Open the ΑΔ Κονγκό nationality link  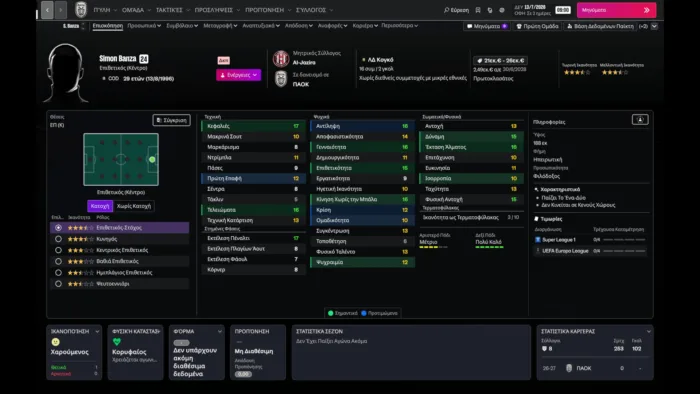coord(380,59)
